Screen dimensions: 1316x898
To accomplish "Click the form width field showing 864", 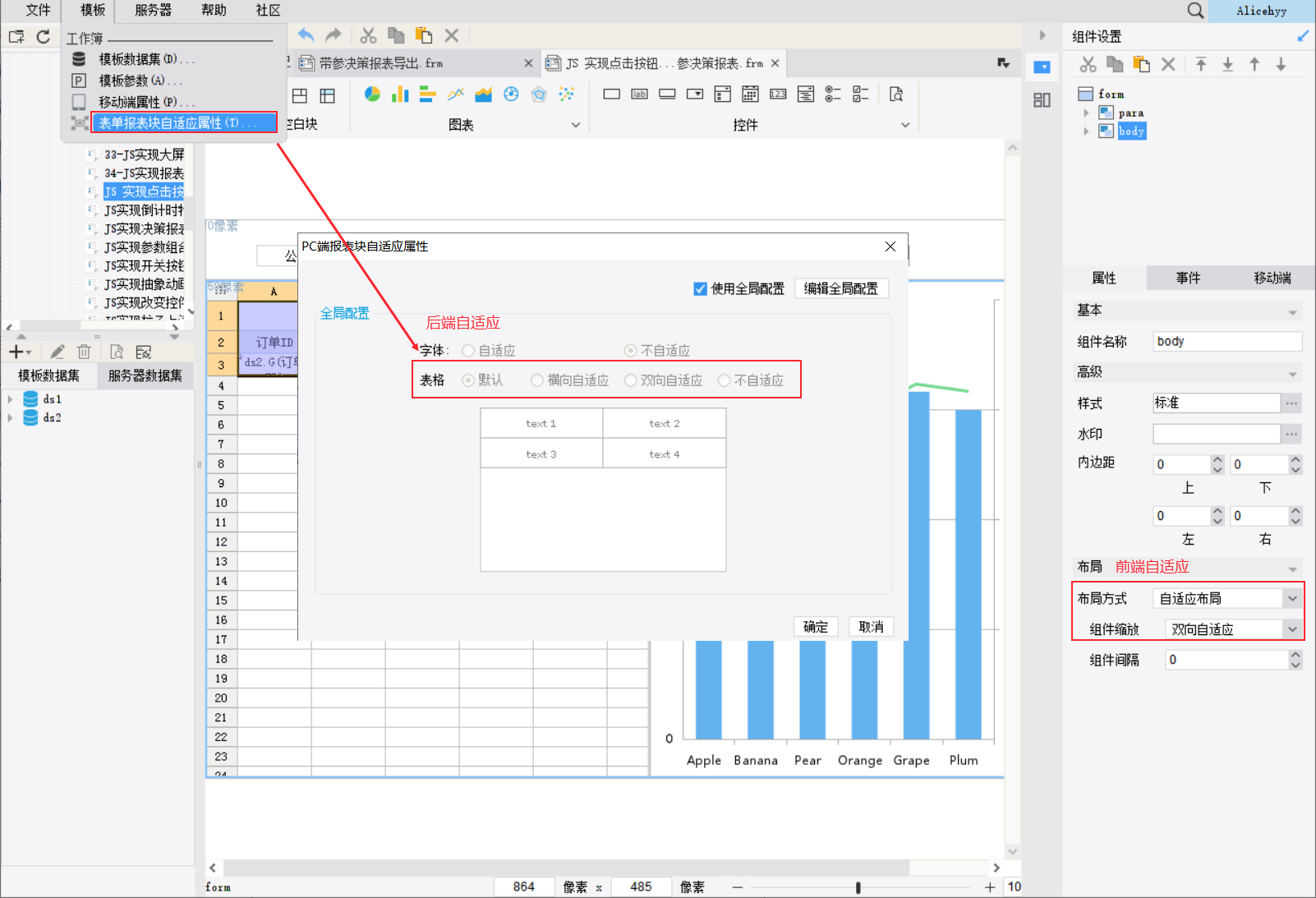I will tap(522, 887).
